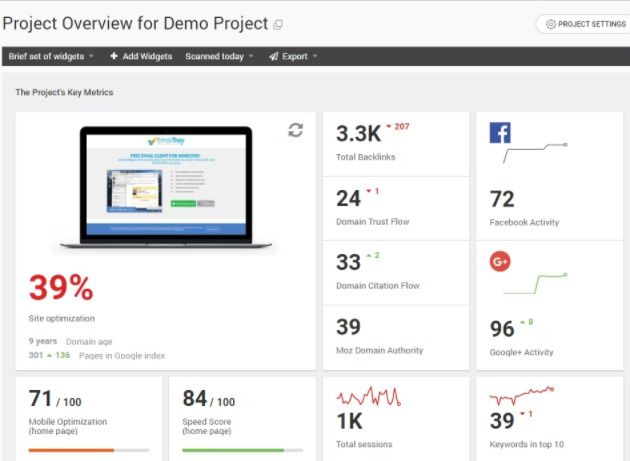Click the Total sessions label
The height and width of the screenshot is (461, 630).
tap(364, 444)
